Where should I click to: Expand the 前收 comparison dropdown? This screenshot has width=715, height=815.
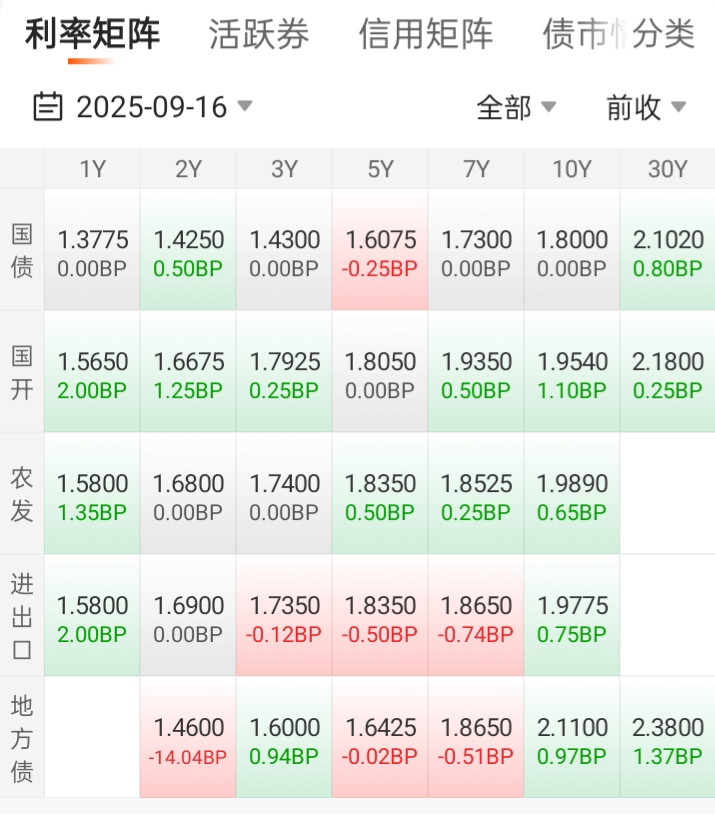646,107
